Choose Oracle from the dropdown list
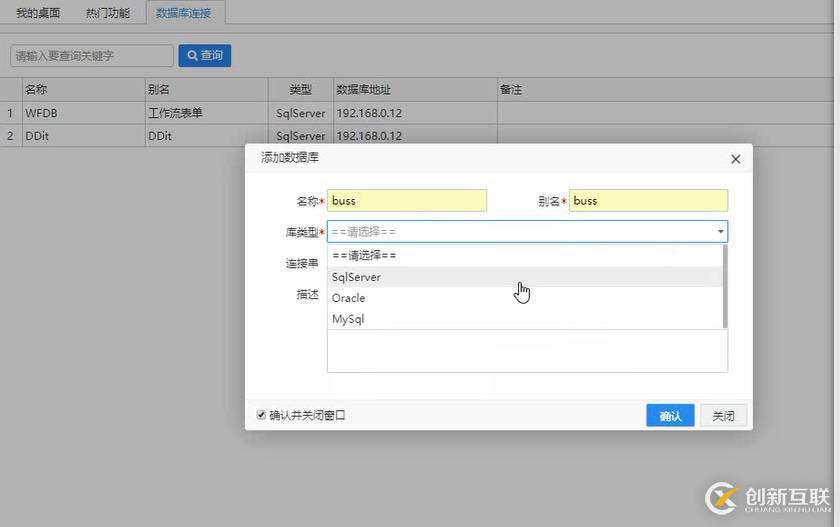This screenshot has height=527, width=840. [x=525, y=298]
